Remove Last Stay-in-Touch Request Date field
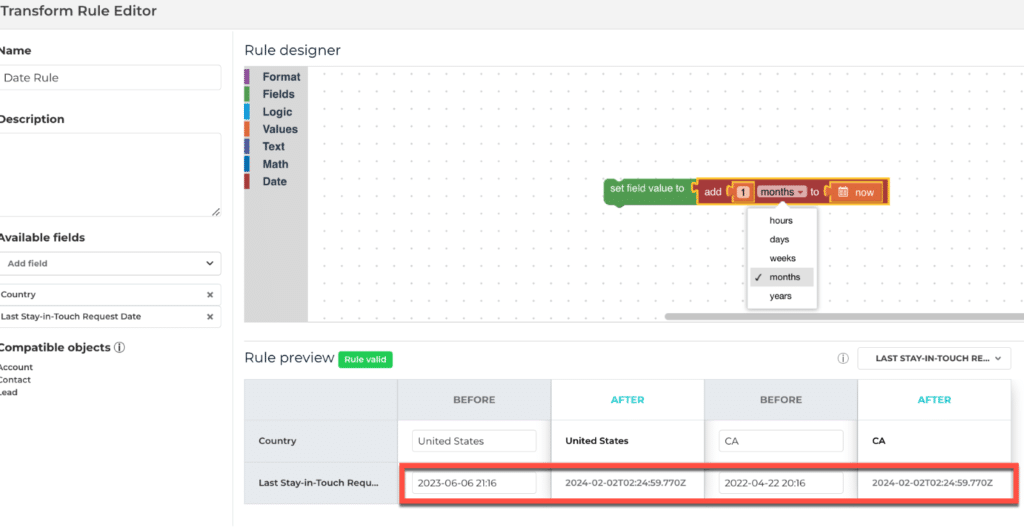The image size is (1024, 531). (210, 317)
